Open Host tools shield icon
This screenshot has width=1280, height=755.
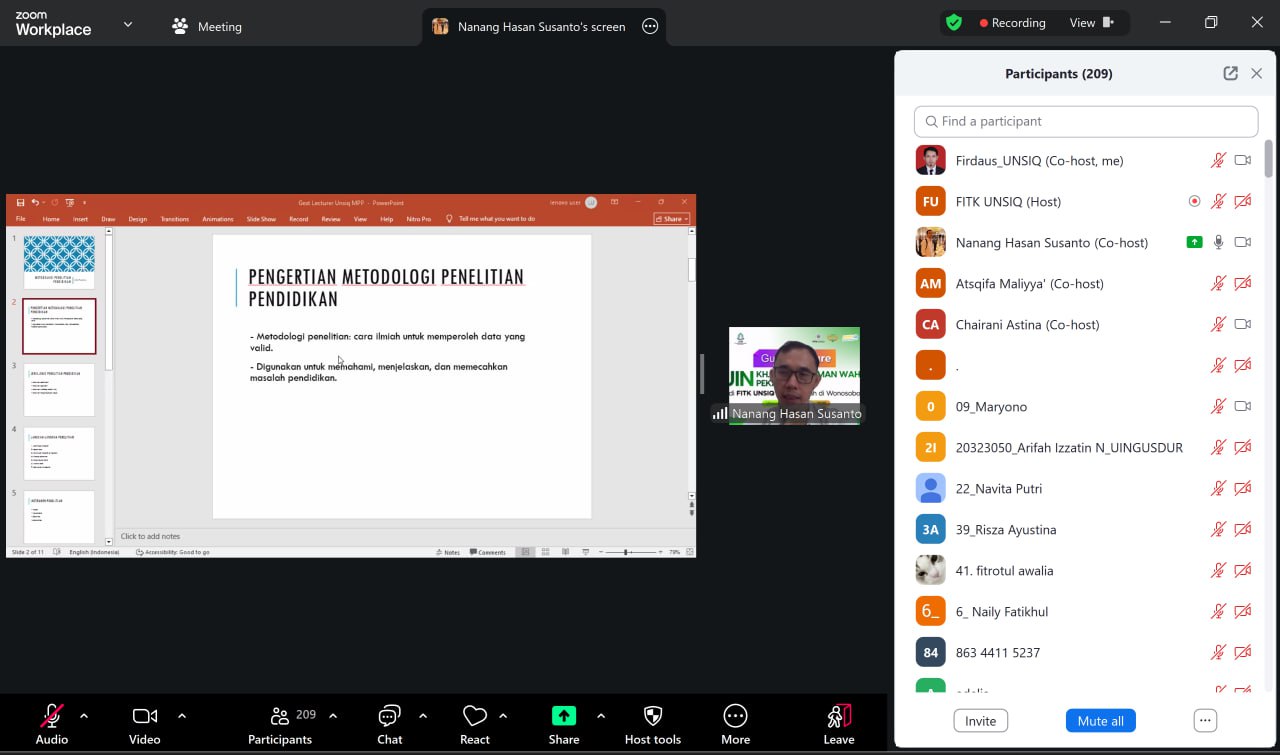pos(653,716)
